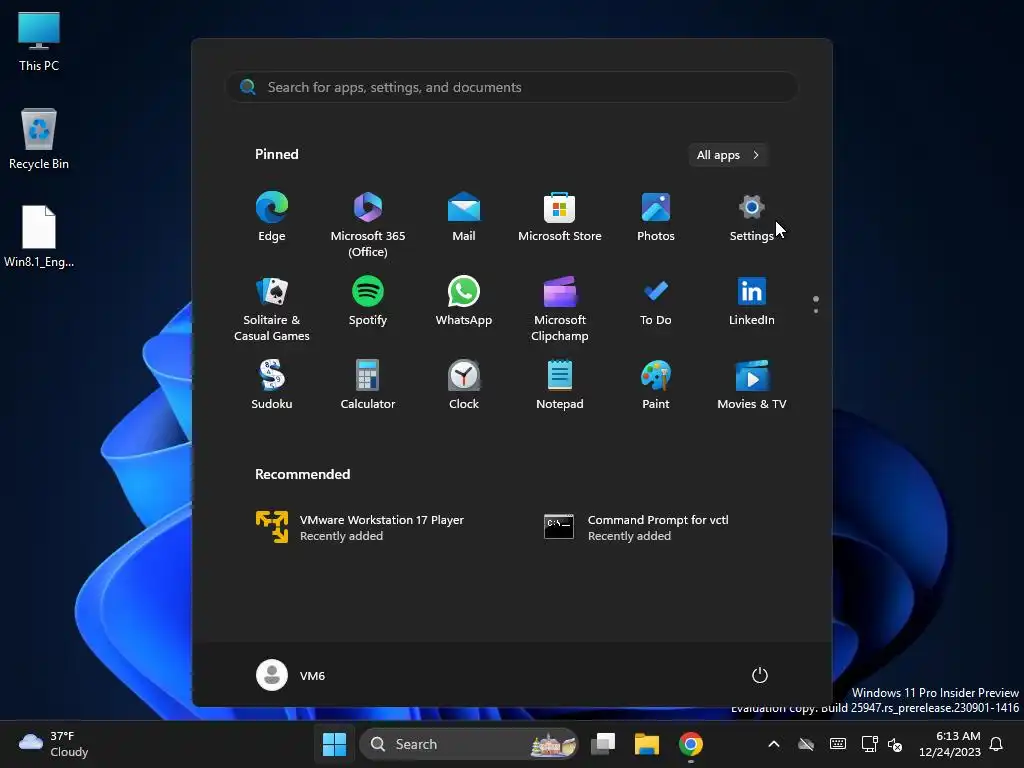The height and width of the screenshot is (768, 1024).
Task: Click the muted volume tray icon
Action: [895, 744]
